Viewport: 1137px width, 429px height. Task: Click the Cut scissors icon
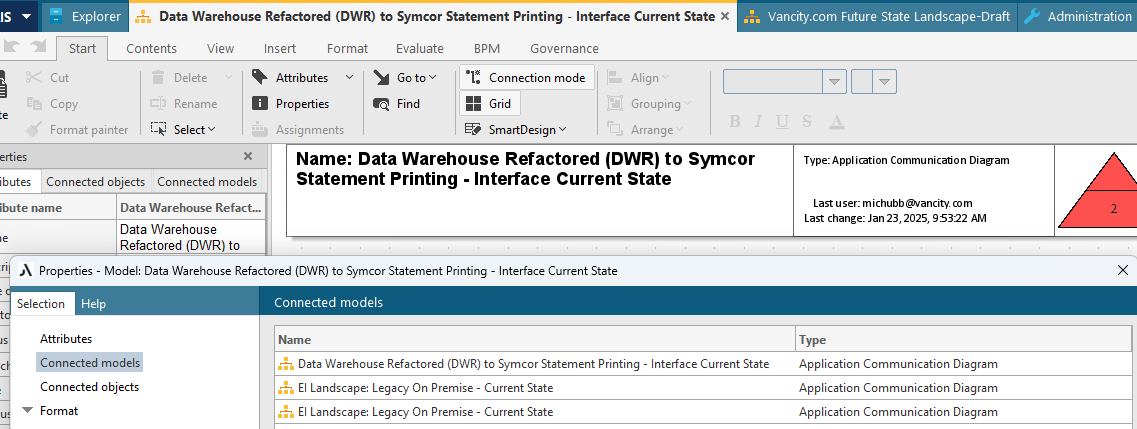point(34,78)
